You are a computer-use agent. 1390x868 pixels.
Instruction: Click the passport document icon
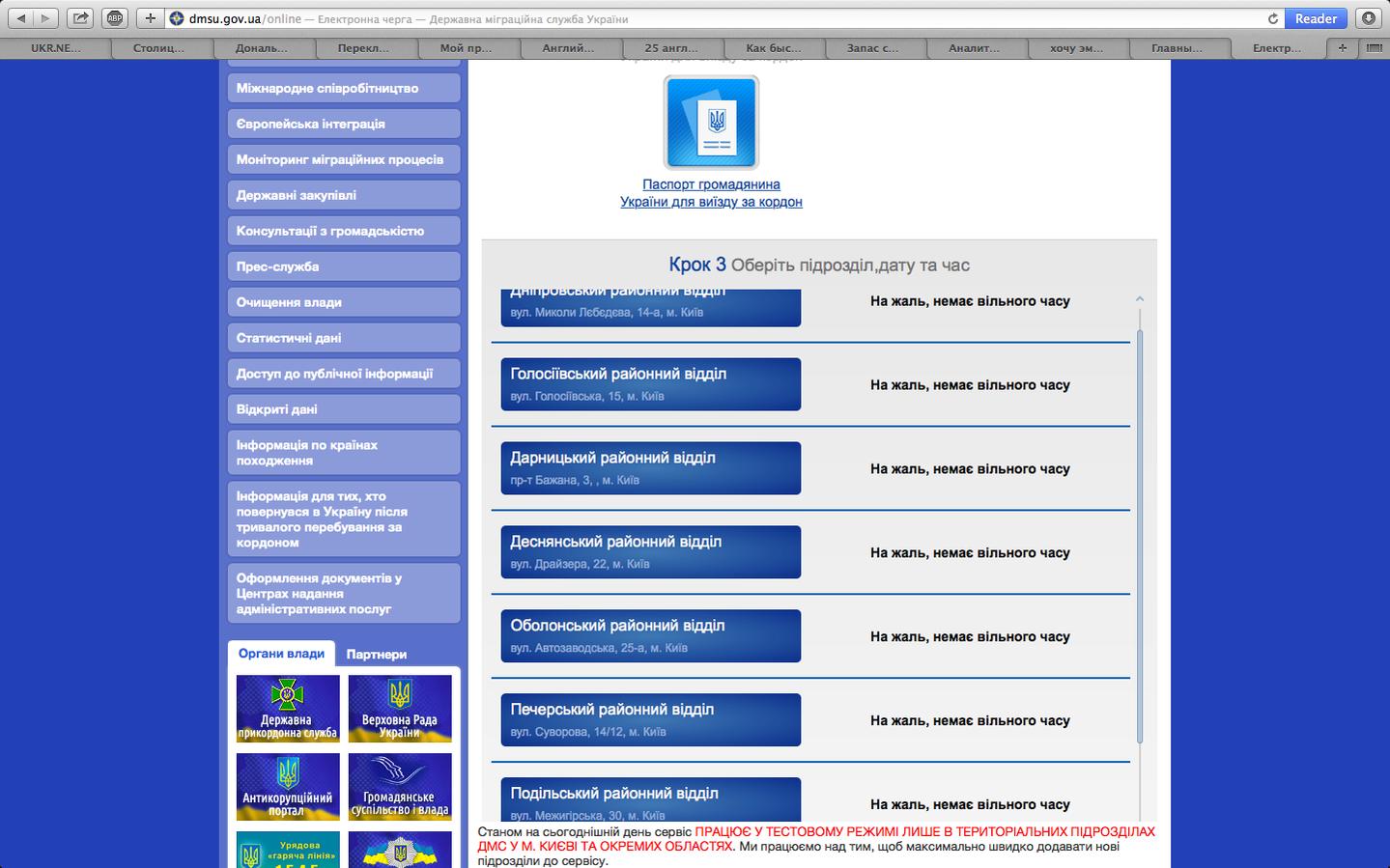pyautogui.click(x=711, y=123)
